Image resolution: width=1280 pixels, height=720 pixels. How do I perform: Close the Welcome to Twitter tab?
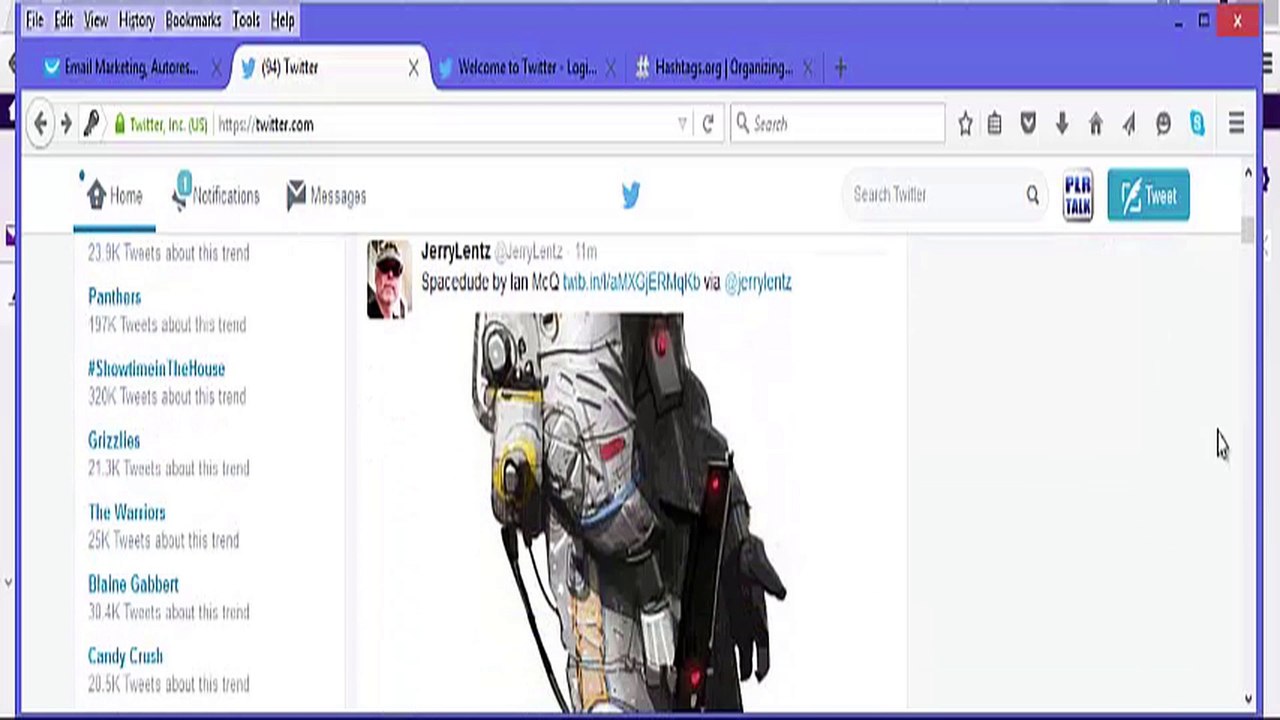pos(613,68)
